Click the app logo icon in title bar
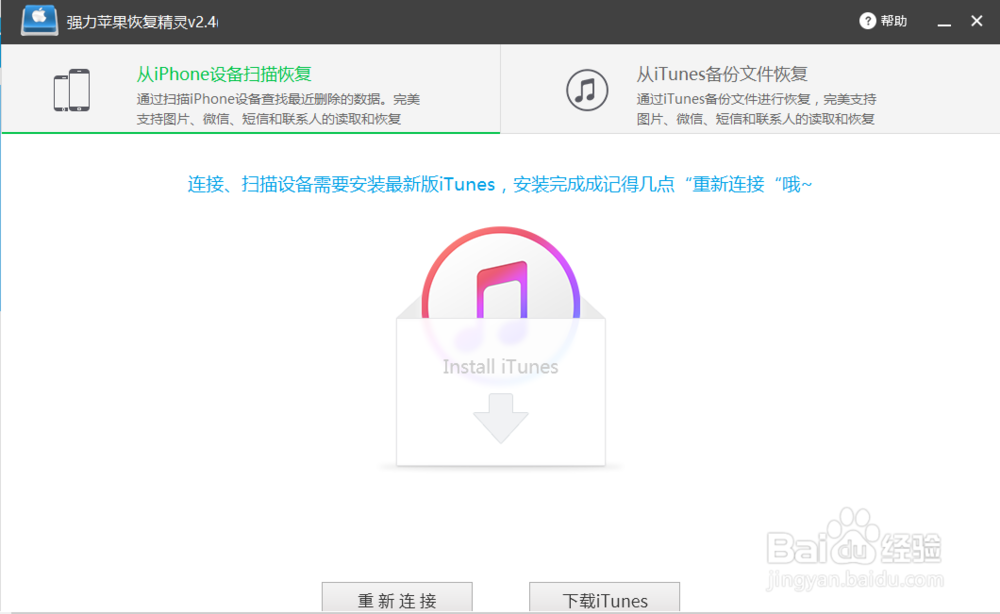The width and height of the screenshot is (1000, 614). (x=38, y=20)
